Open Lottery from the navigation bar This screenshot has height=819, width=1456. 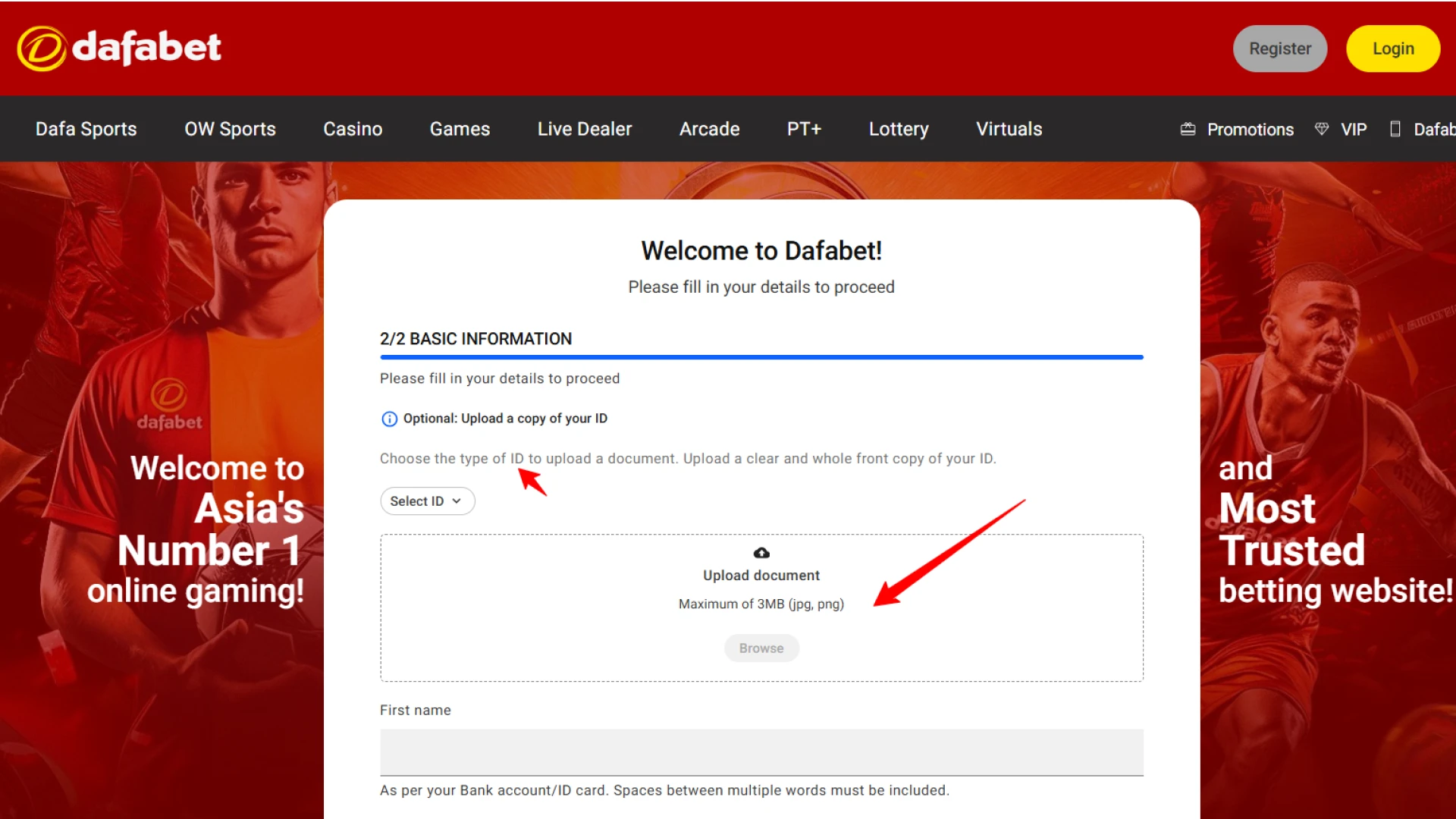[x=898, y=129]
